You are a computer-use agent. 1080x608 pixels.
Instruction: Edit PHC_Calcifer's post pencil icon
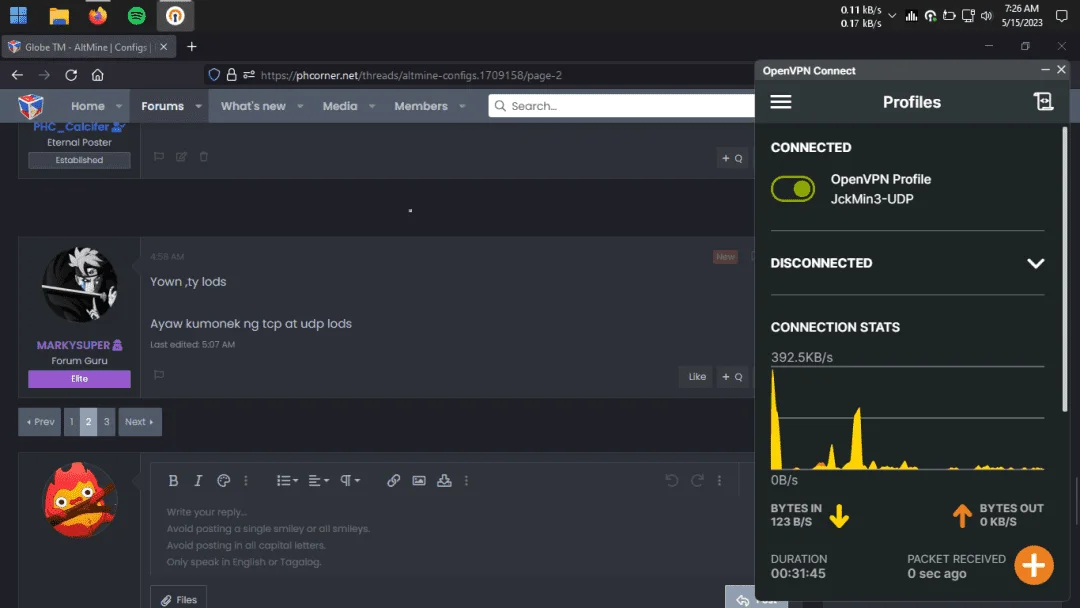click(181, 156)
